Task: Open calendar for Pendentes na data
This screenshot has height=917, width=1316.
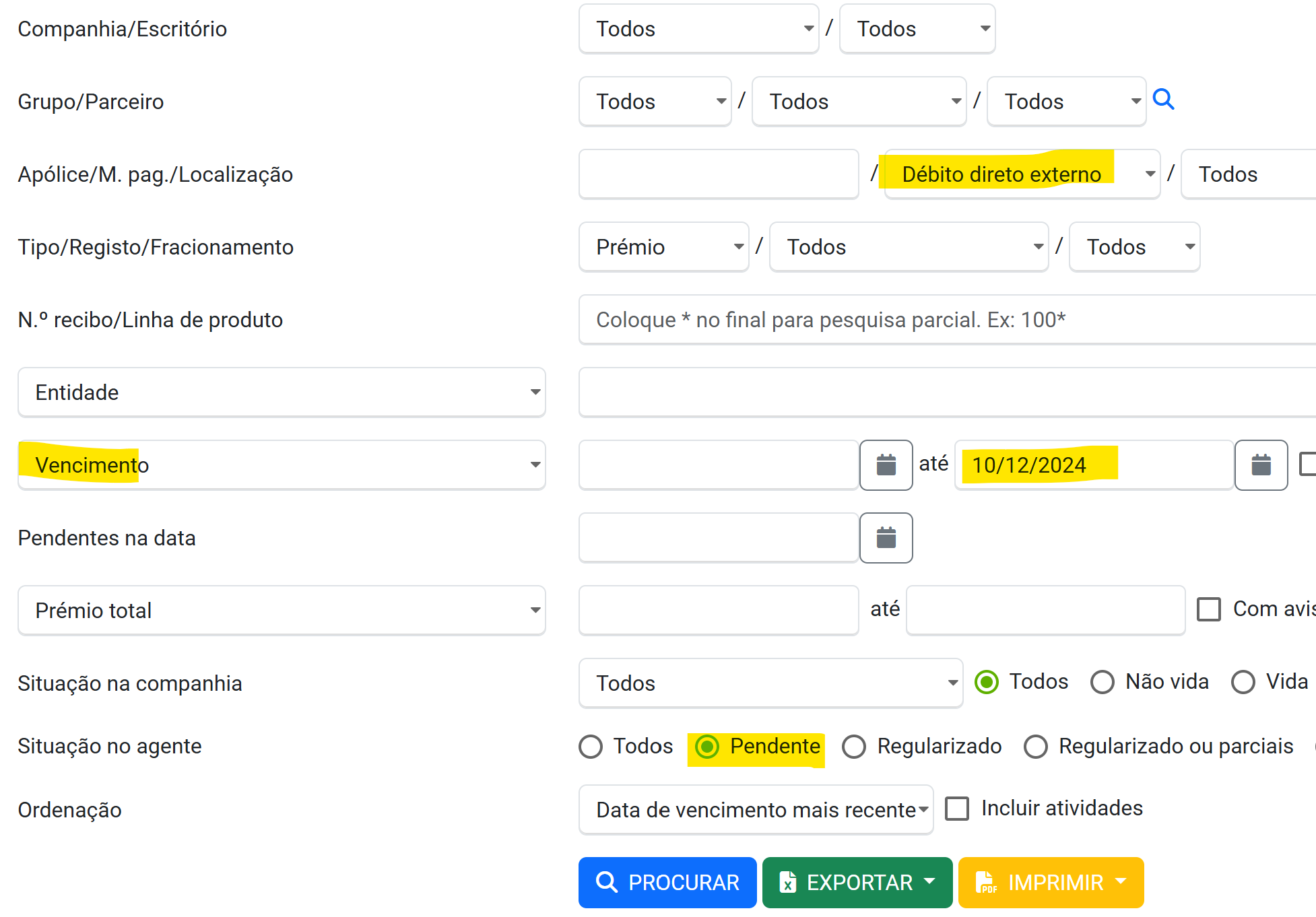Action: (886, 537)
